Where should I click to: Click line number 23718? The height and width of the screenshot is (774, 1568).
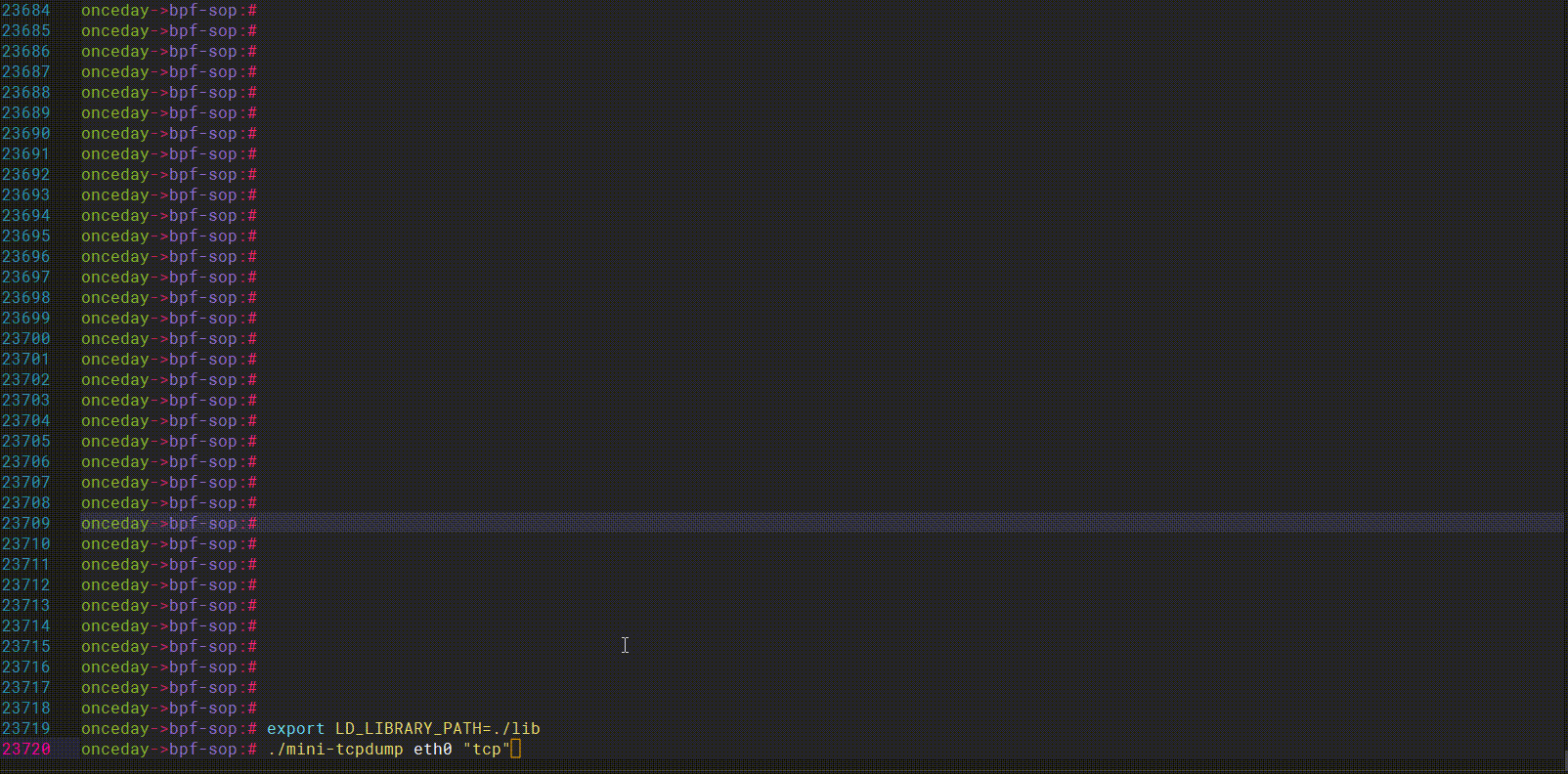coord(26,709)
